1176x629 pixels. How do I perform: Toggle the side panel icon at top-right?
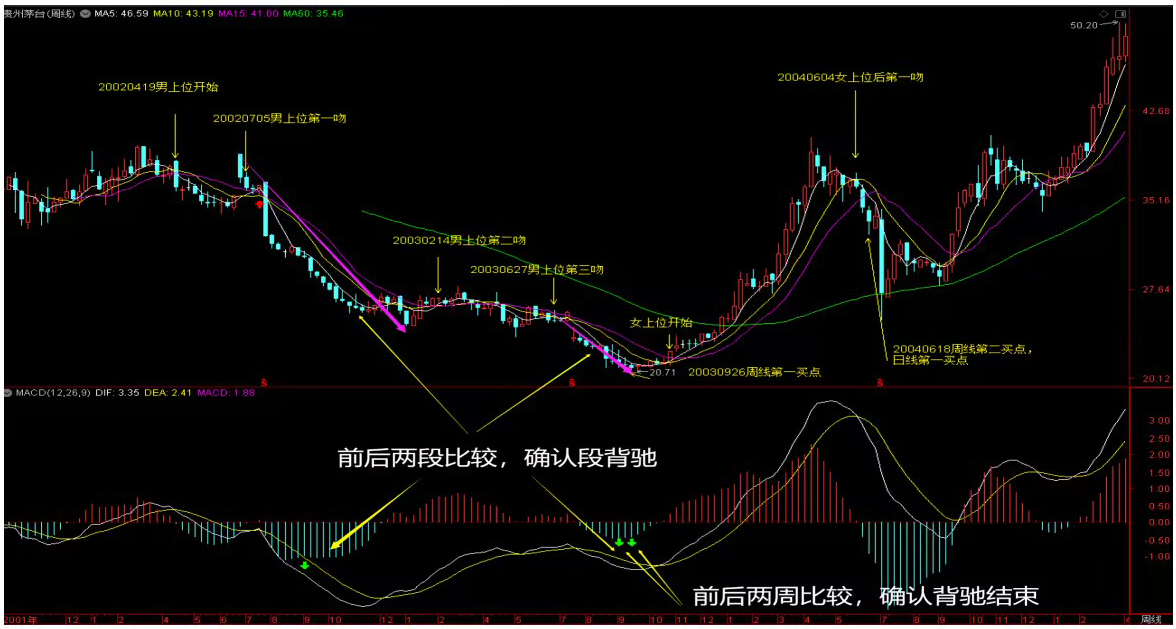(x=1120, y=13)
